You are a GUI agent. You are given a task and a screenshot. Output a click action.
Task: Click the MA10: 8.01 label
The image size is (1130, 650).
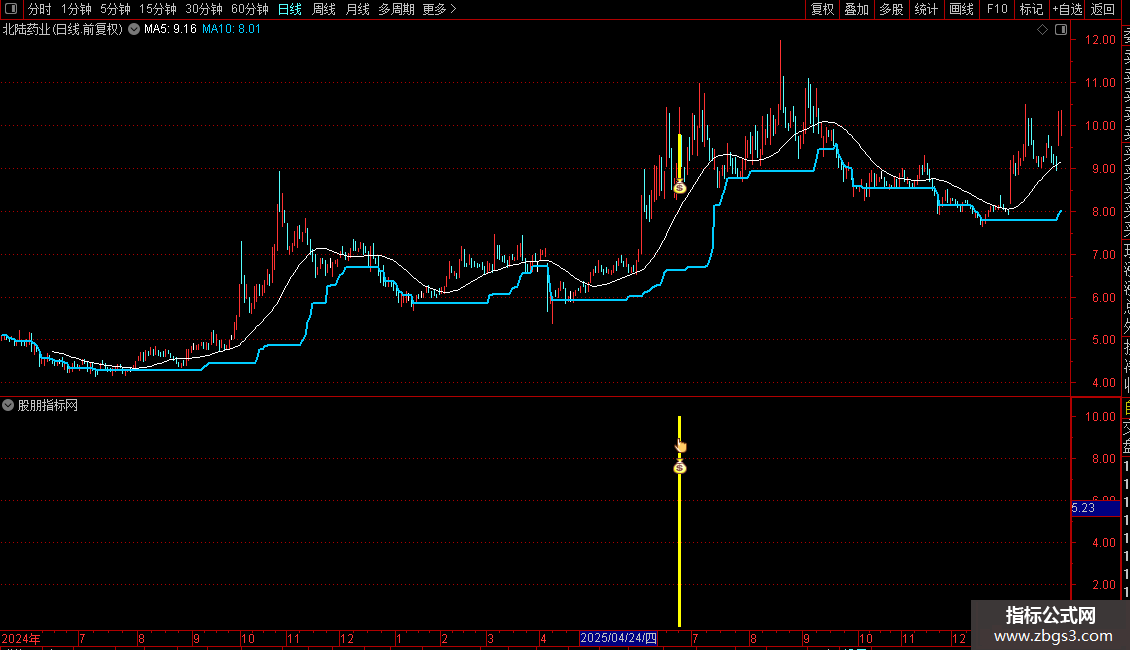231,30
